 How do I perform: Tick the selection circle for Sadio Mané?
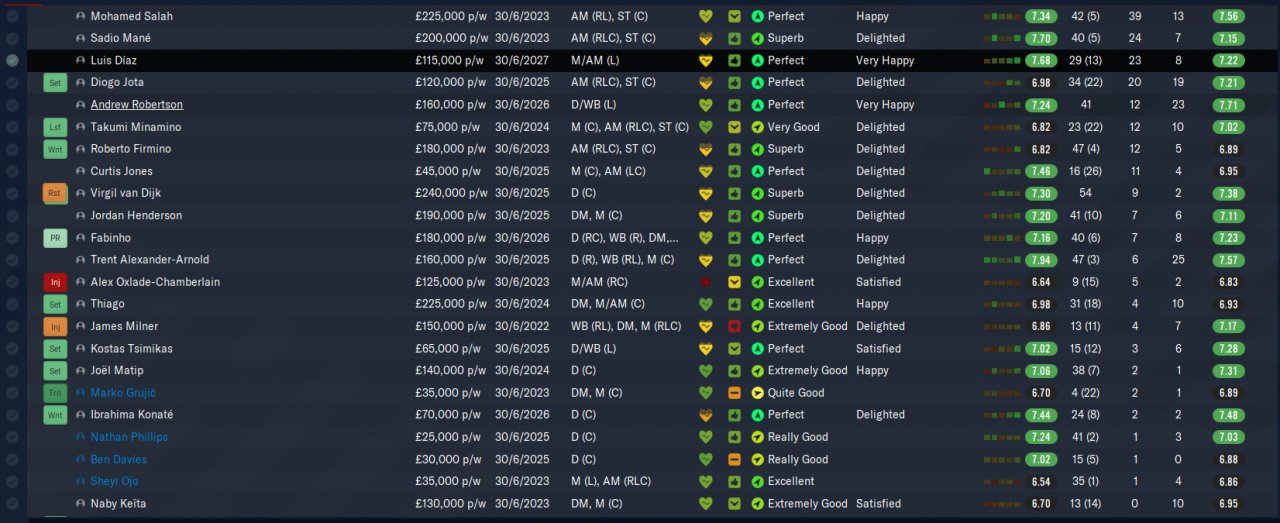[12, 39]
